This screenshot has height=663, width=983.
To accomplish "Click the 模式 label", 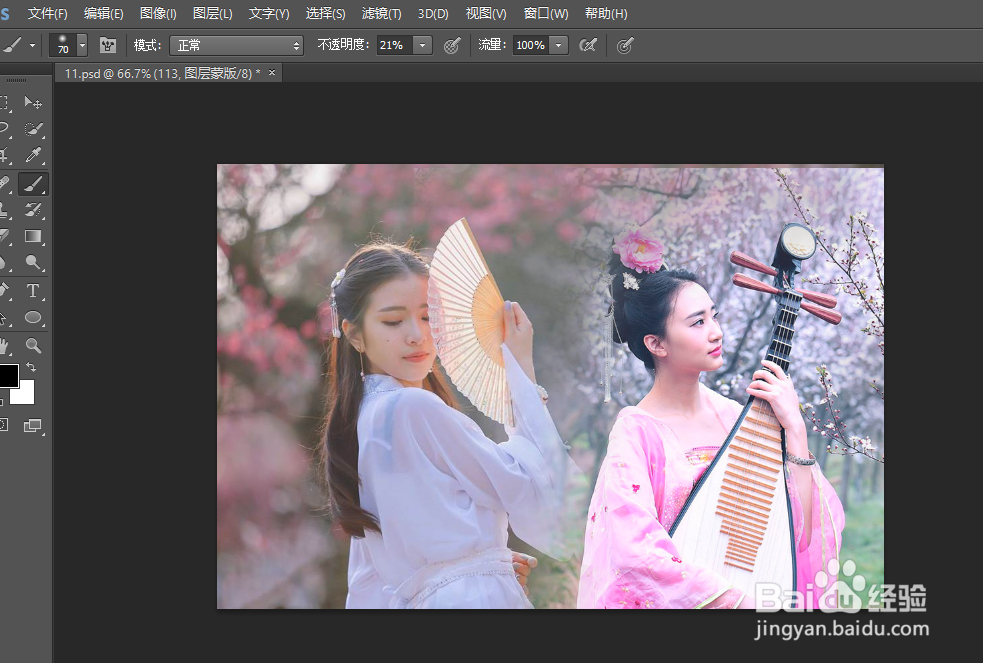I will point(147,45).
